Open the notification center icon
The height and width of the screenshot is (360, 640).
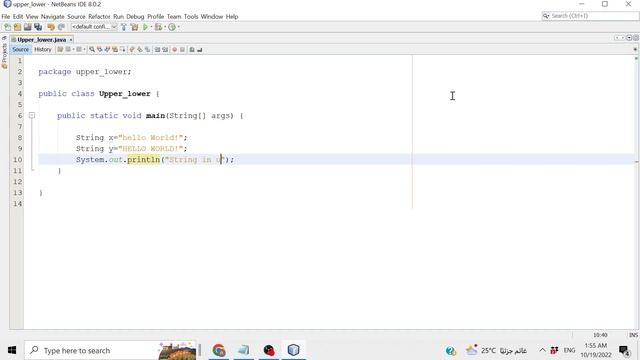(624, 350)
